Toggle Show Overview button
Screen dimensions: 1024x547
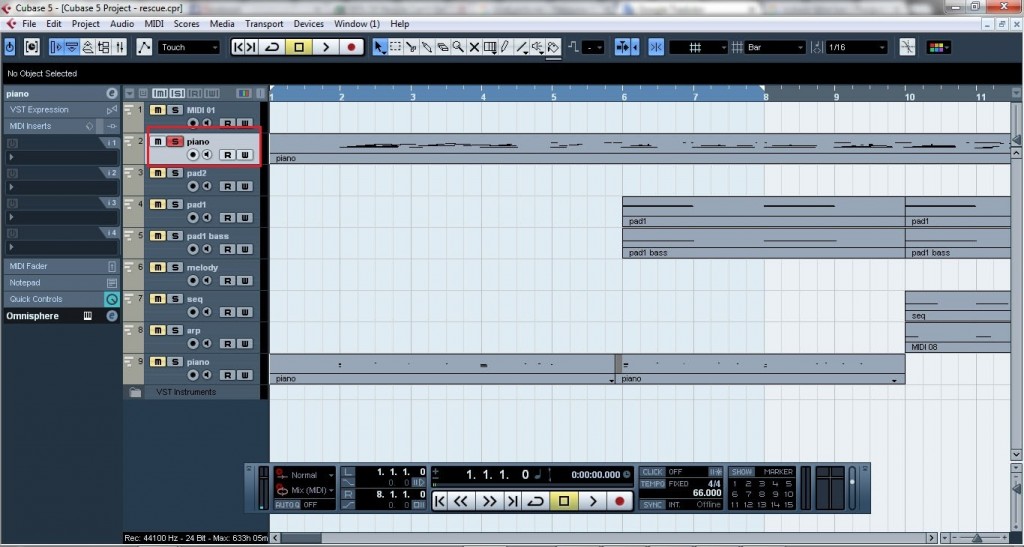88,47
